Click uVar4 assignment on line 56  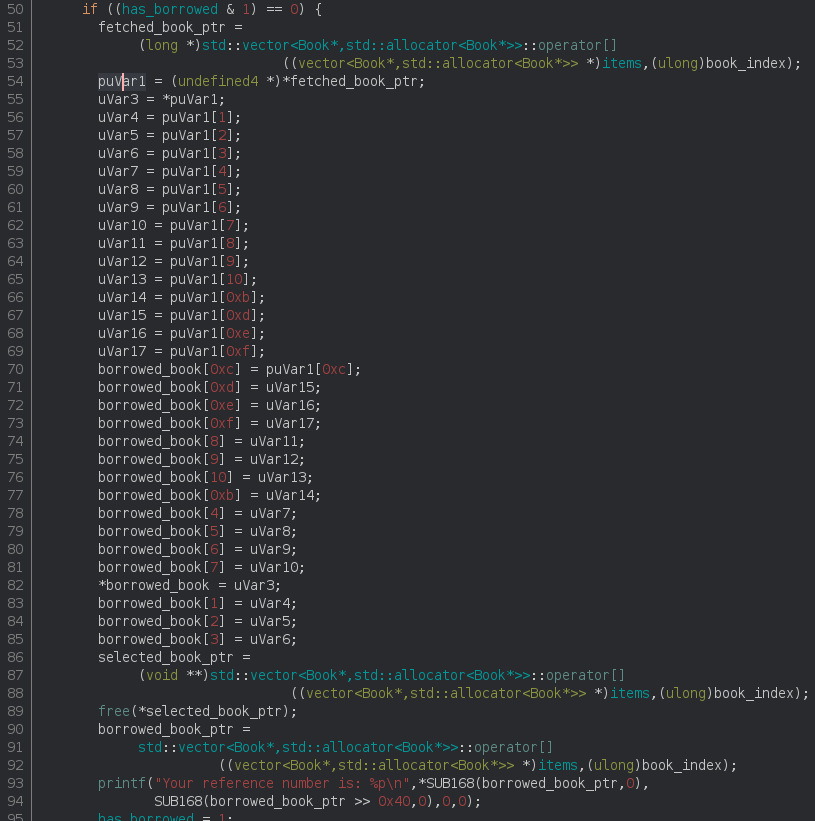(x=118, y=117)
